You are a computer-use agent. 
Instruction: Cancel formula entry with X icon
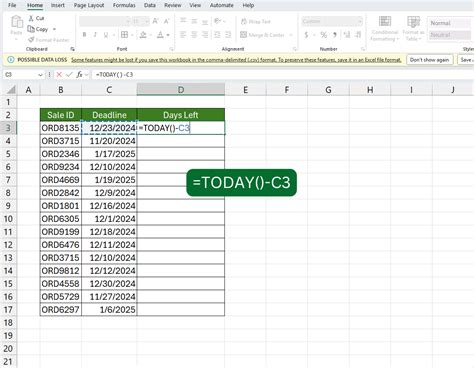coord(59,74)
